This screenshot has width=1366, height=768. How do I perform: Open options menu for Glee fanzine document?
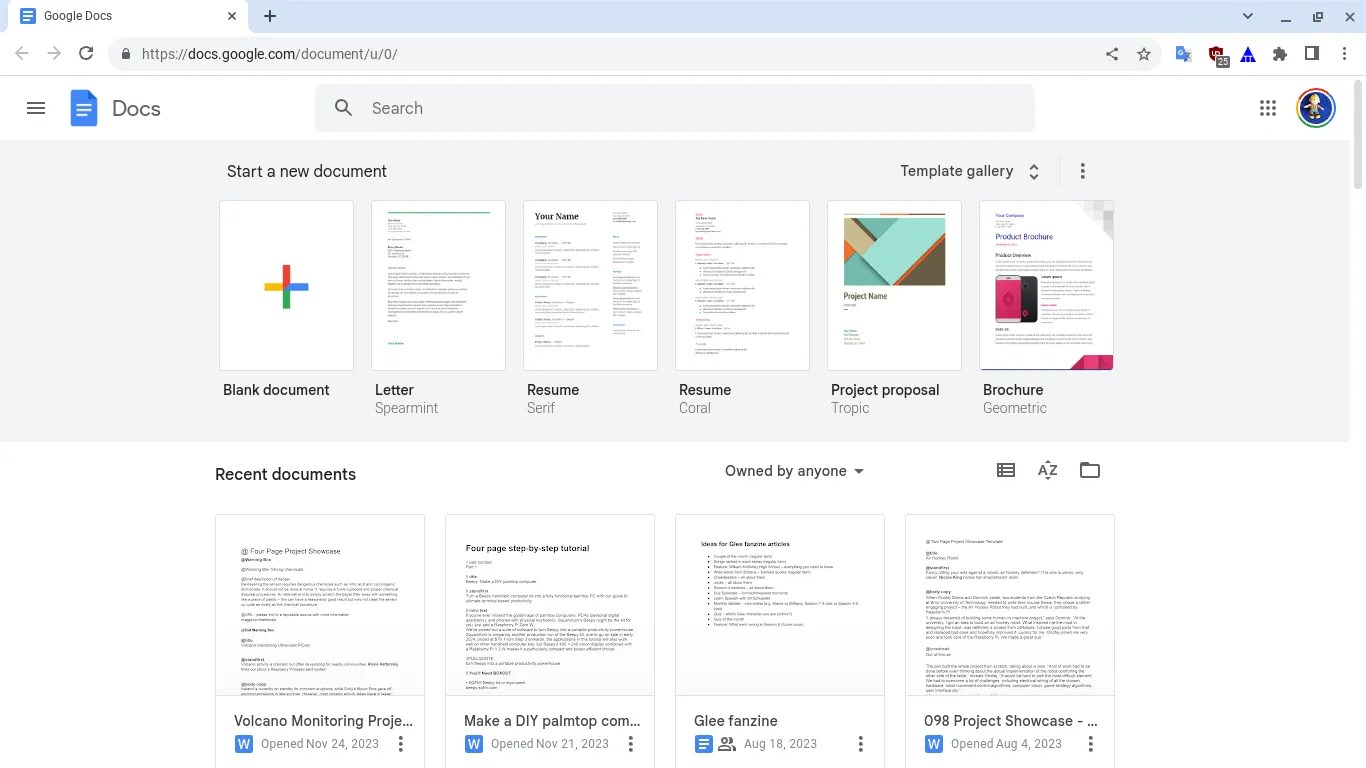click(x=860, y=744)
